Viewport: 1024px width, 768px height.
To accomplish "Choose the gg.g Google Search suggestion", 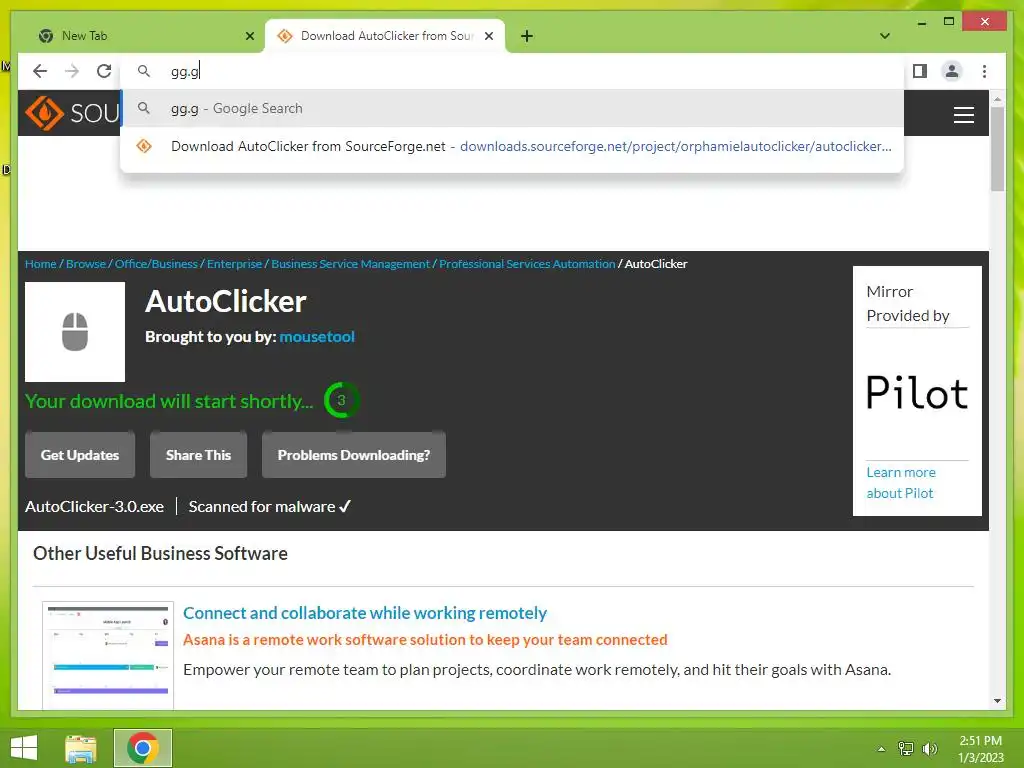I will click(x=512, y=108).
